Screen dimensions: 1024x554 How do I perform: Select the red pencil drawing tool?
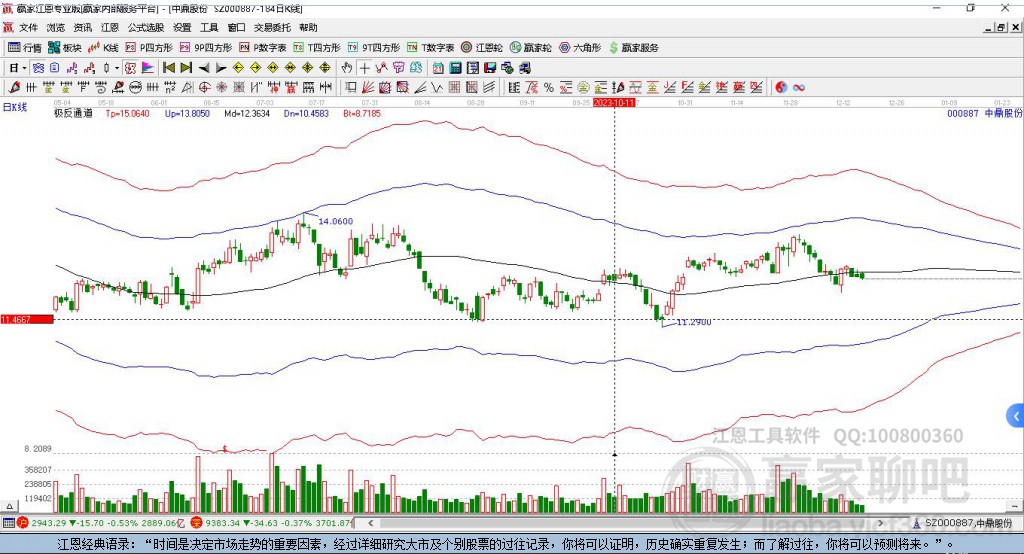point(14,87)
